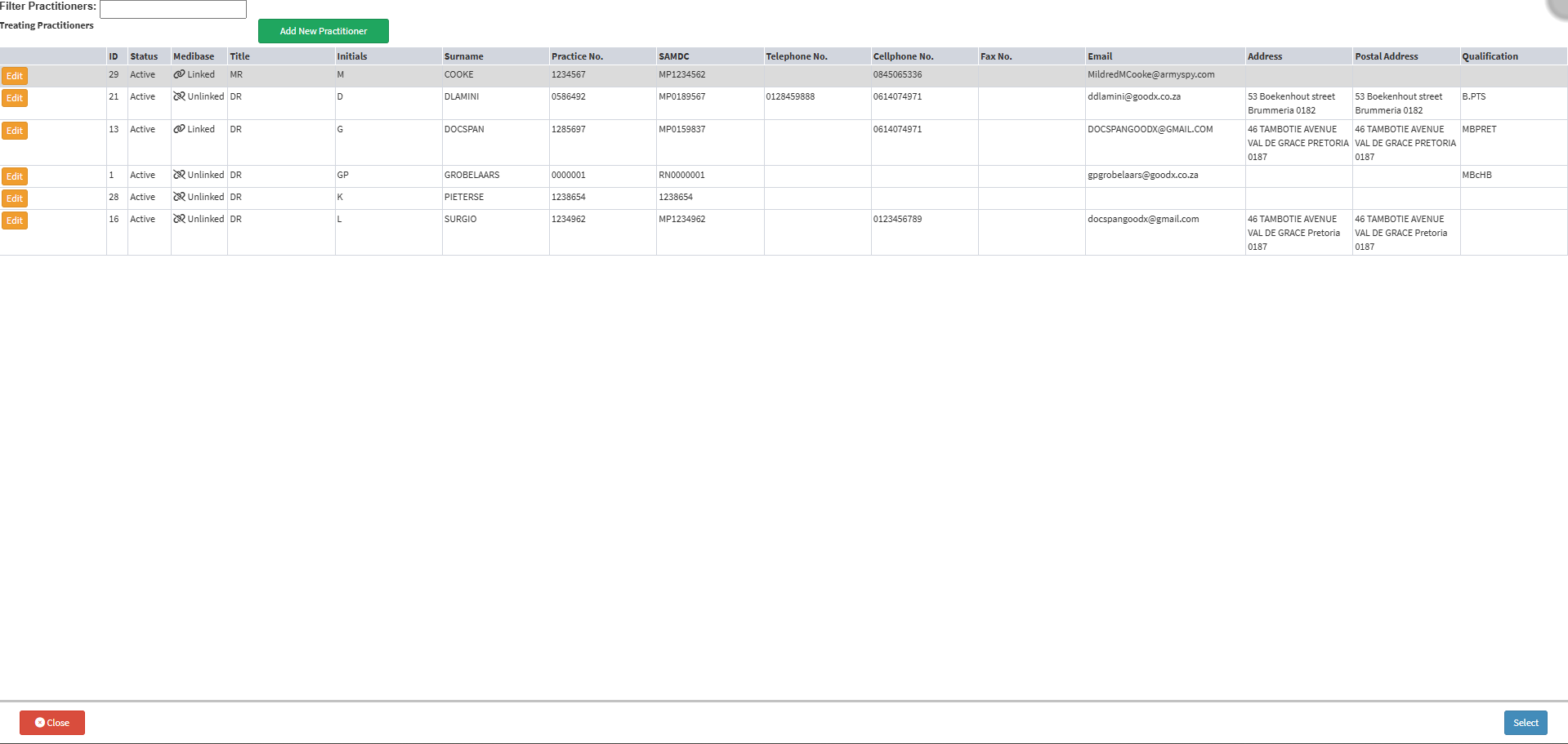Click the Unlinked chain icon in the GROBELAARS row
The height and width of the screenshot is (744, 1568).
tap(179, 175)
